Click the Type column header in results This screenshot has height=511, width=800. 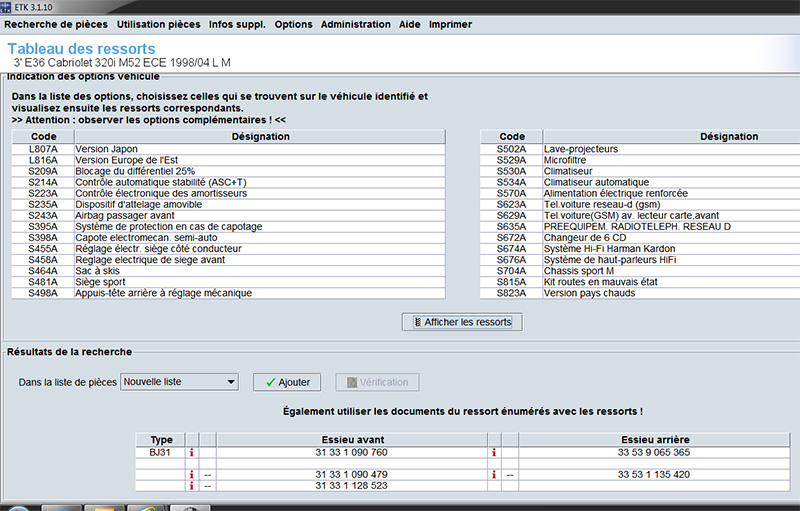pos(161,440)
